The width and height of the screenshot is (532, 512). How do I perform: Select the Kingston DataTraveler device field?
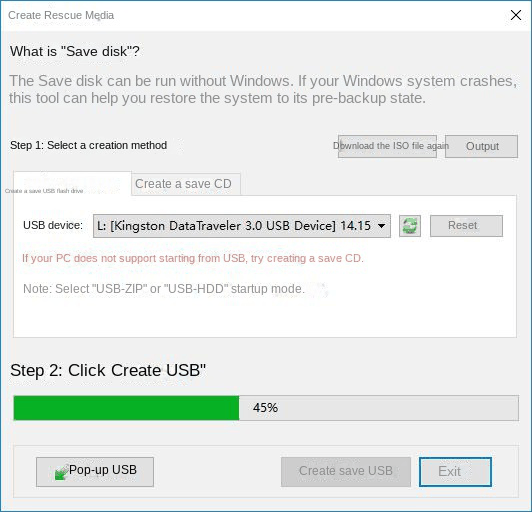click(x=242, y=226)
